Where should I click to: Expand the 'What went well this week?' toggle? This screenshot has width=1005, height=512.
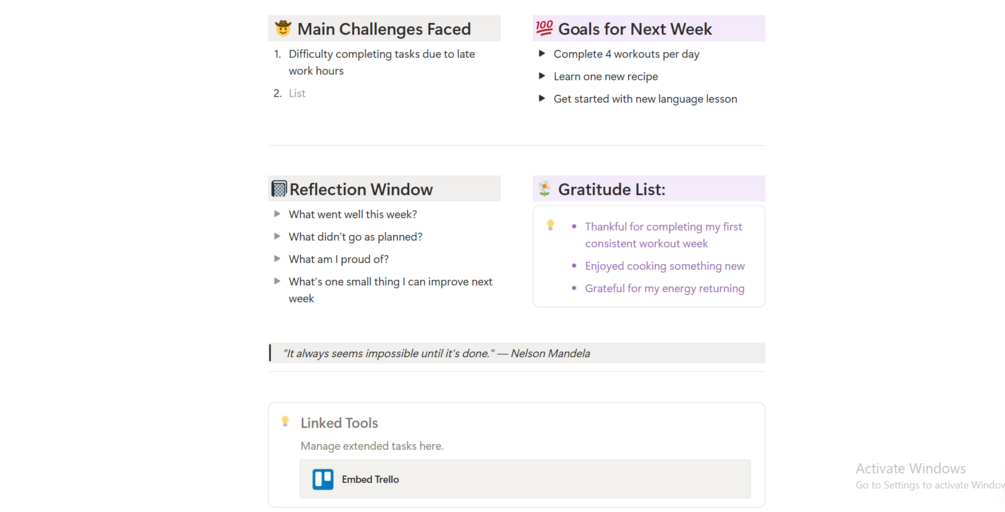coord(277,214)
